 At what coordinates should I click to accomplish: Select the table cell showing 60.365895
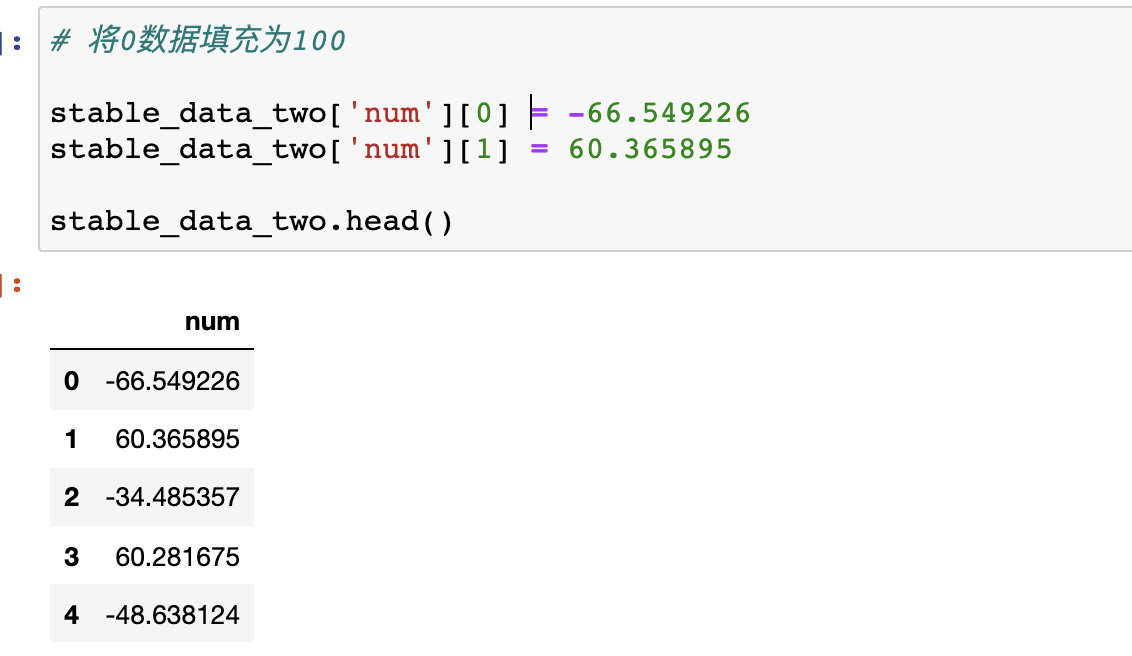click(x=178, y=439)
